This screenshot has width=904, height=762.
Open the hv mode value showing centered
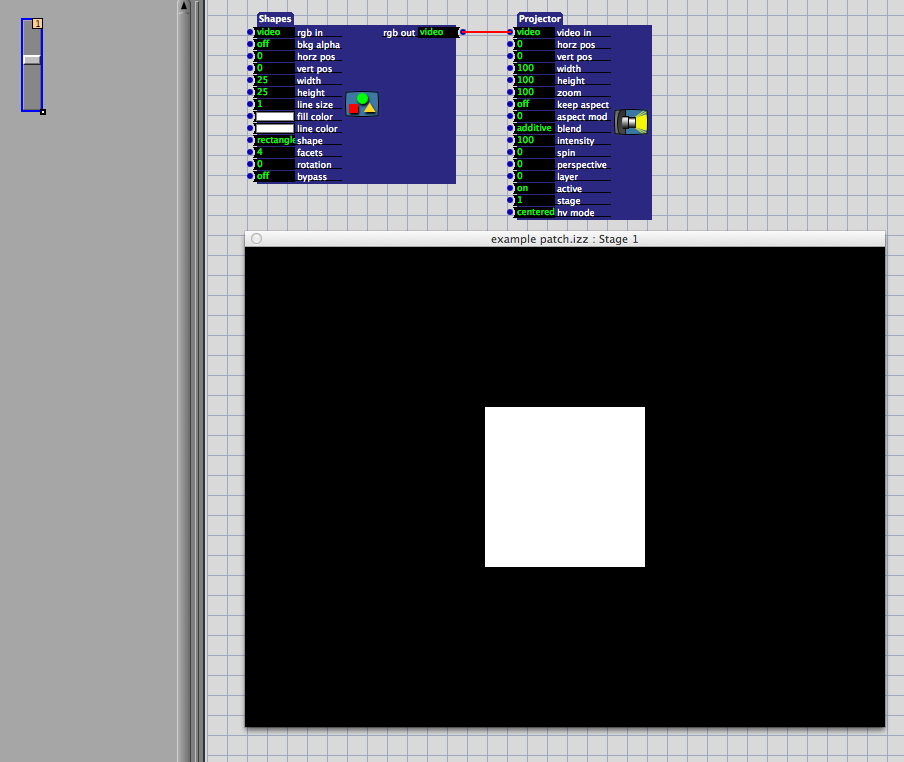pyautogui.click(x=535, y=213)
